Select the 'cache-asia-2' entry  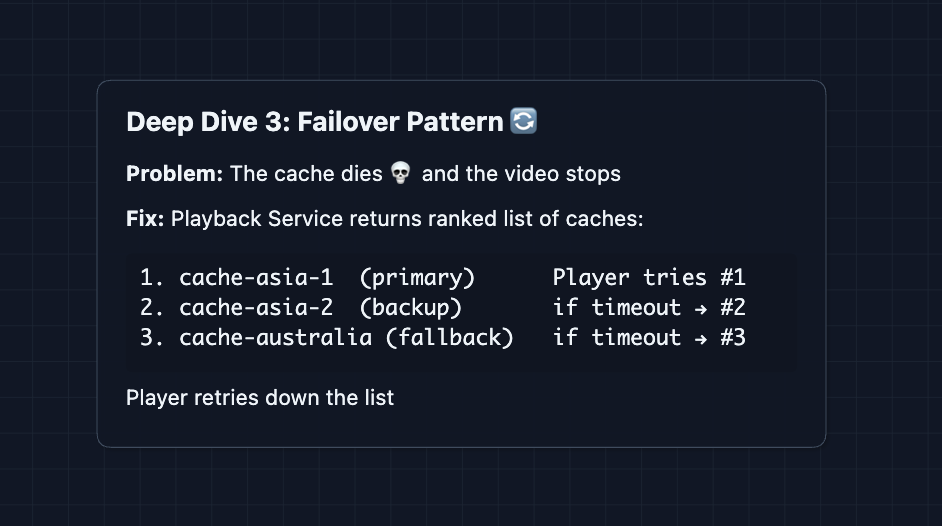point(256,308)
